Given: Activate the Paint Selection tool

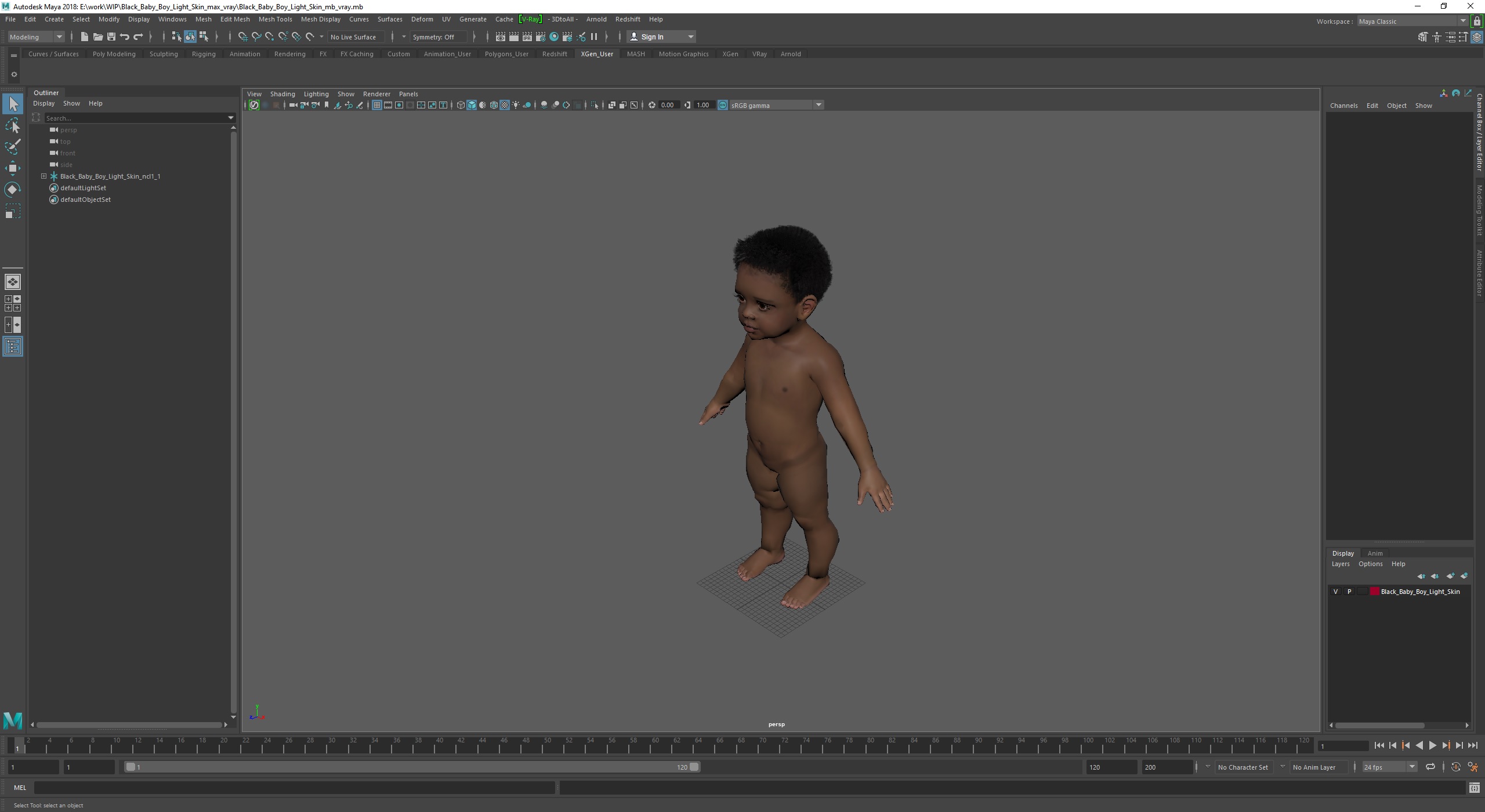Looking at the screenshot, I should (x=13, y=147).
